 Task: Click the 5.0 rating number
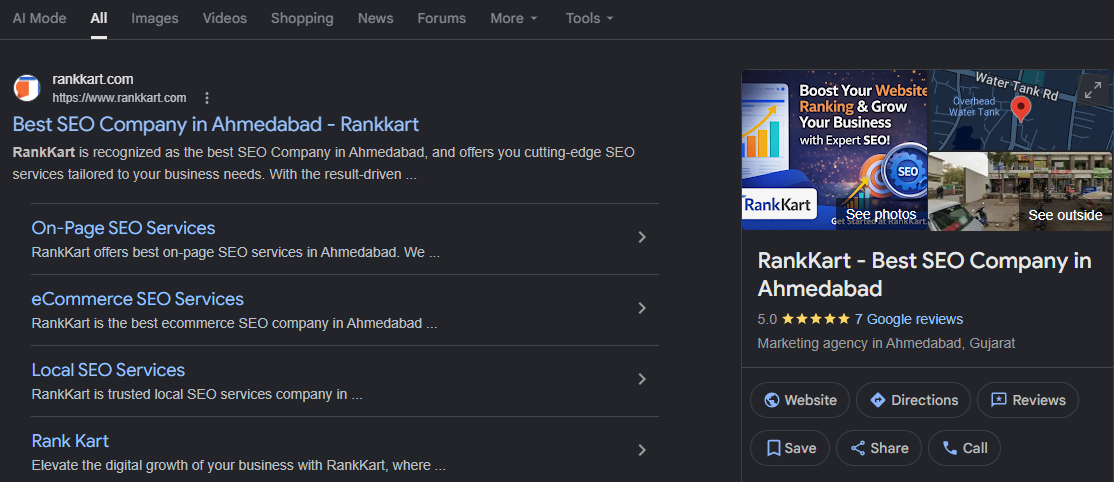(767, 319)
